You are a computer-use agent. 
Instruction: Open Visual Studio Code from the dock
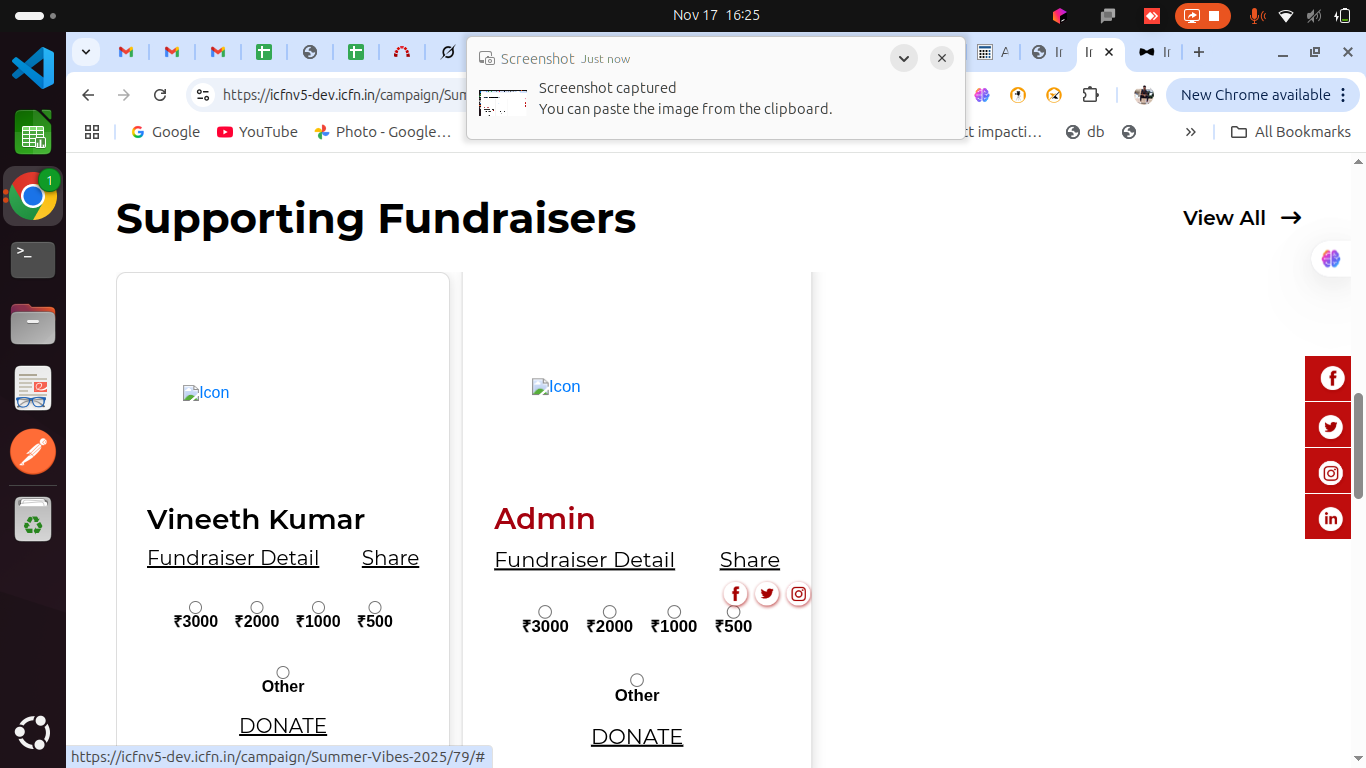point(33,68)
